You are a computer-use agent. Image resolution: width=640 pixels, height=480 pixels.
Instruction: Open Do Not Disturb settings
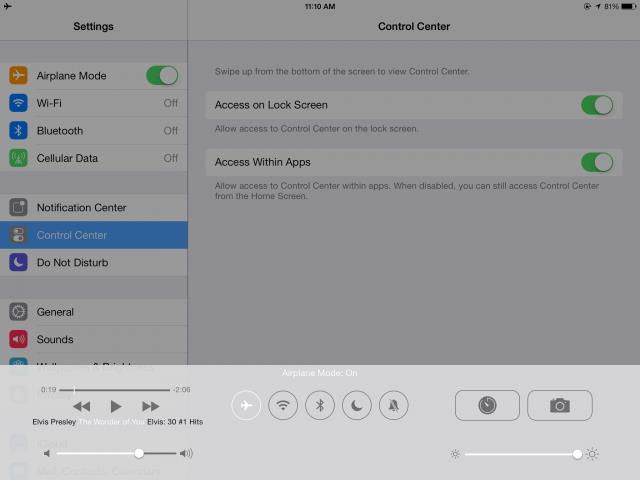(x=94, y=262)
